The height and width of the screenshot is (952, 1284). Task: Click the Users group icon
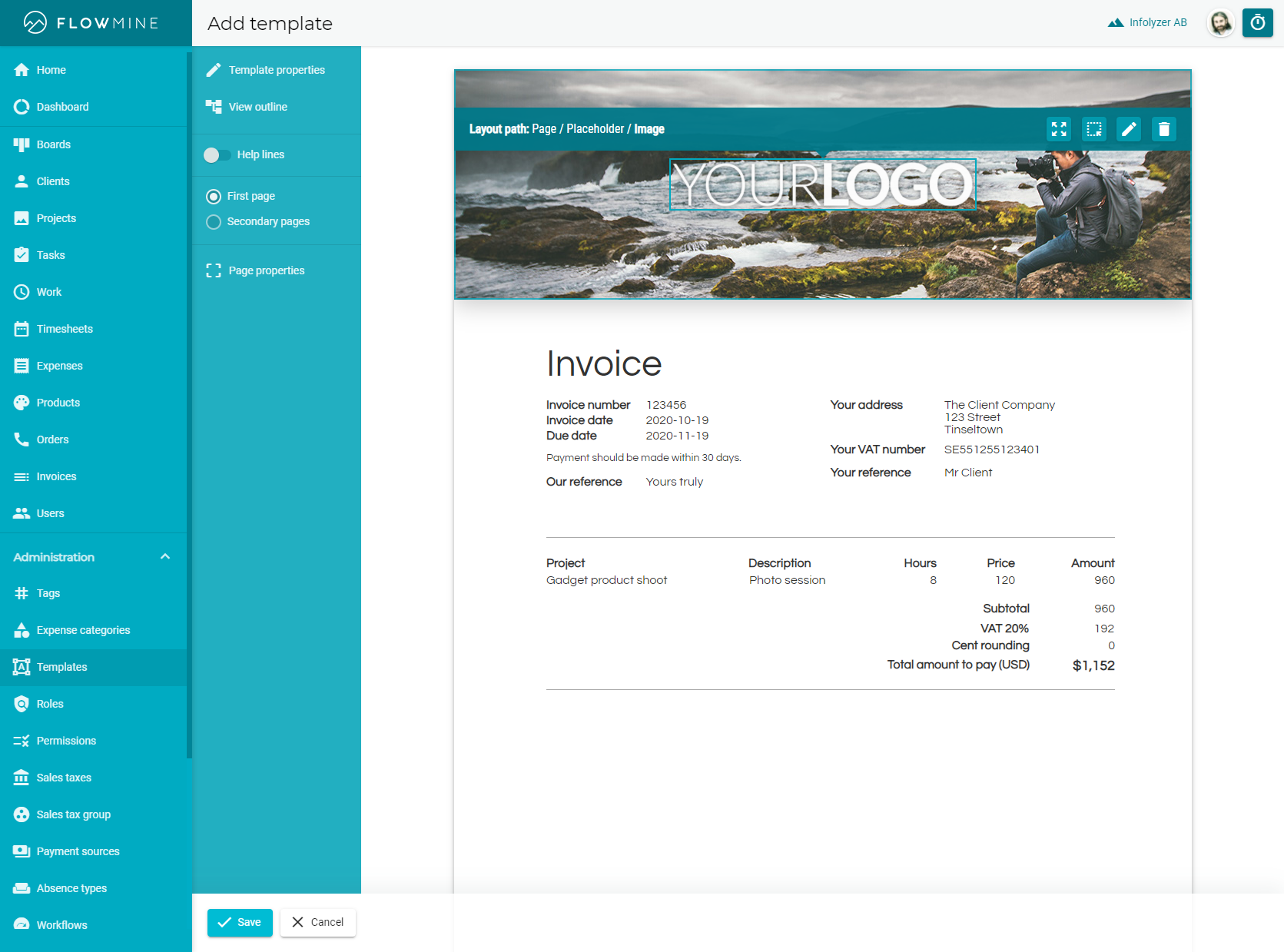tap(22, 513)
